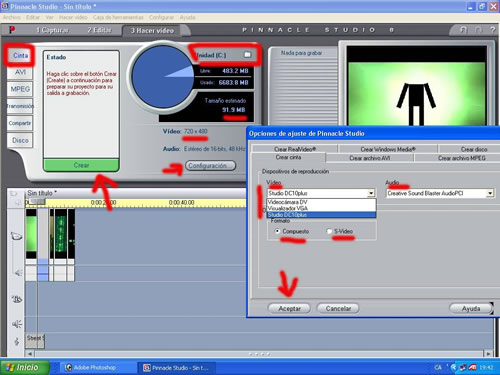Open the Crear archivo AVI tab
The width and height of the screenshot is (500, 375).
click(x=370, y=158)
